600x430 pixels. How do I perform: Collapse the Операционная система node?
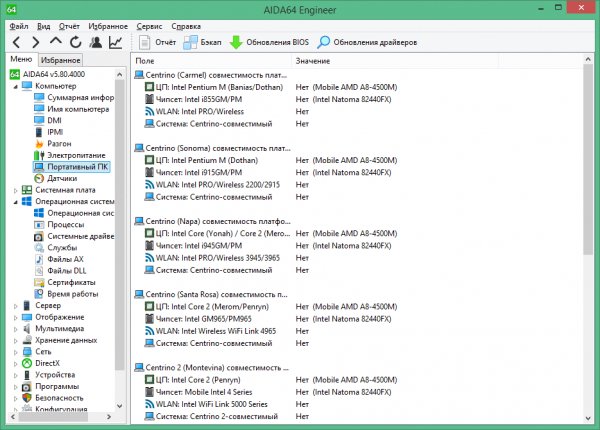pyautogui.click(x=16, y=202)
